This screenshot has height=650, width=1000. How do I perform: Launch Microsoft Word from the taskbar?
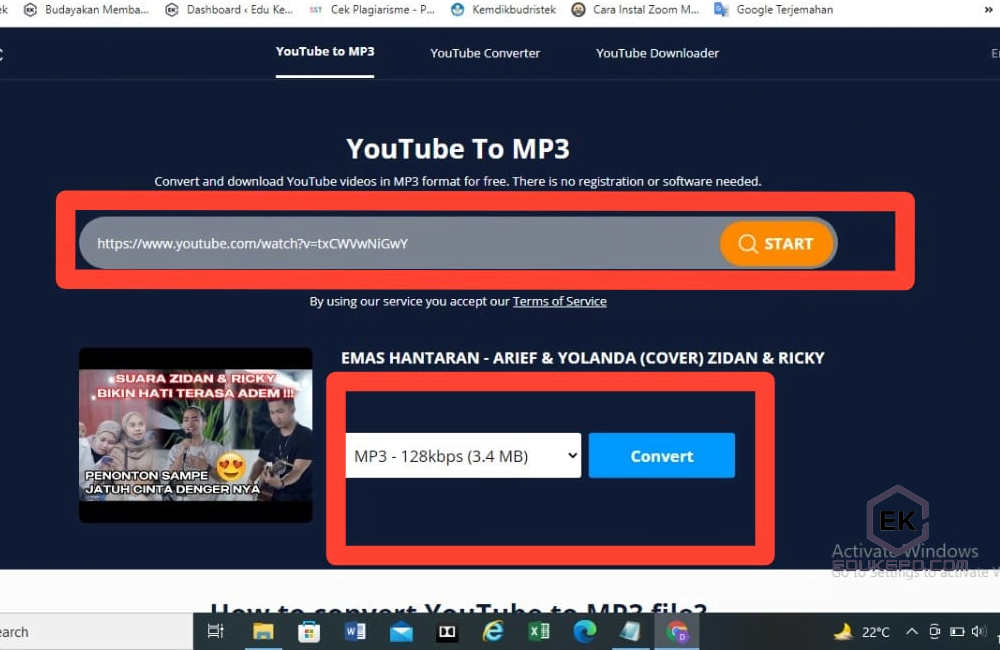355,632
